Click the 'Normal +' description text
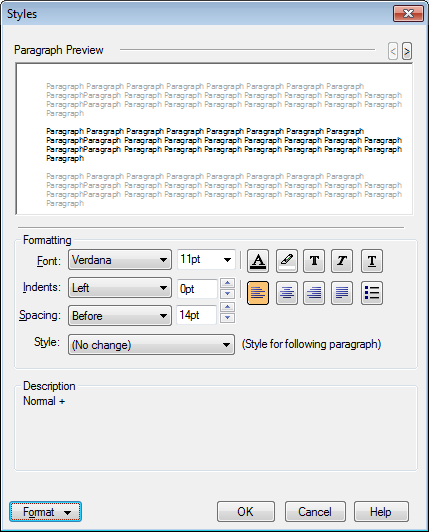 tap(44, 401)
